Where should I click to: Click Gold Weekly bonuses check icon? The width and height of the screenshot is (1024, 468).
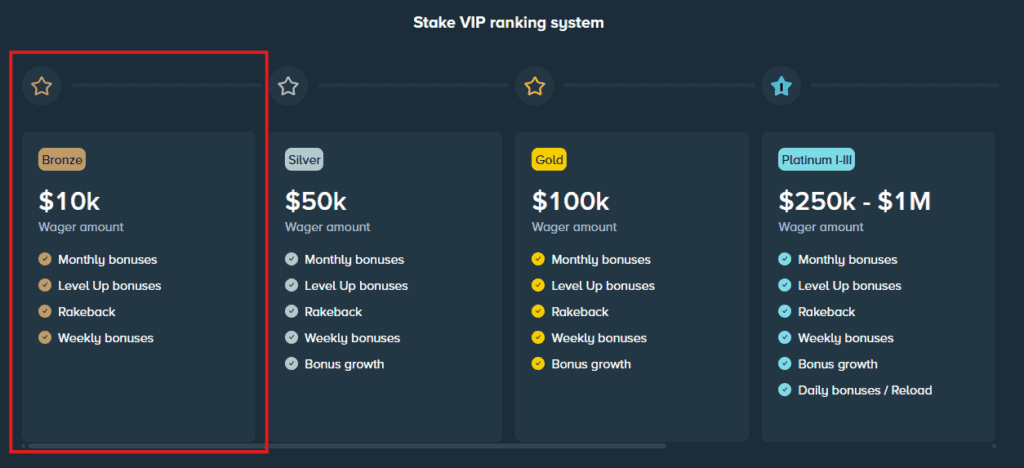(x=539, y=338)
